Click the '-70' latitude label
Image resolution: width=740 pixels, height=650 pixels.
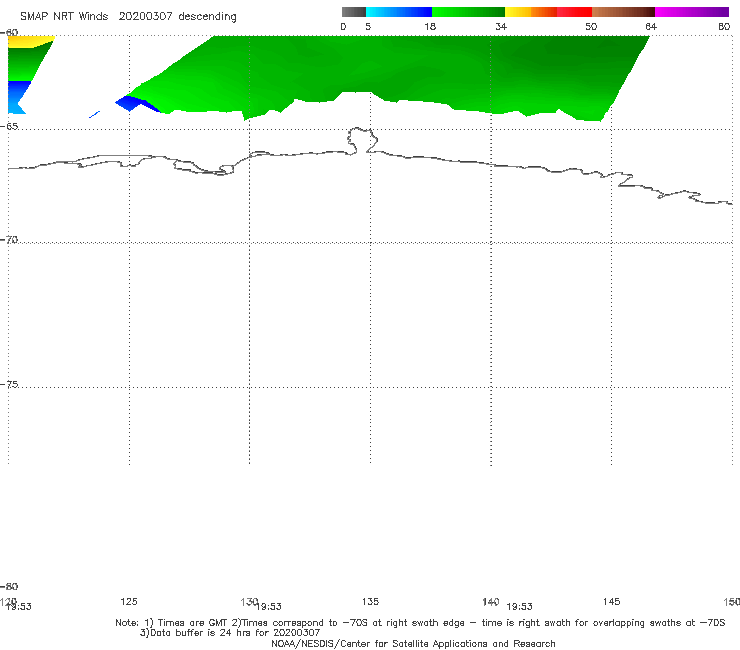(9, 240)
